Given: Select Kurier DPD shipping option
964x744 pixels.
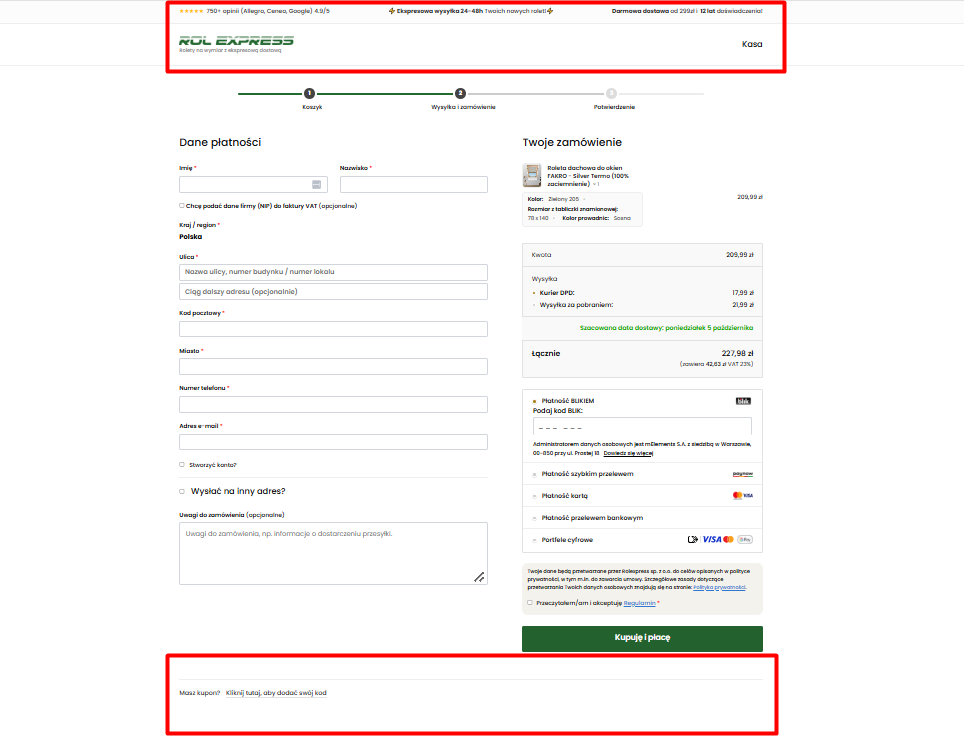Looking at the screenshot, I should tap(534, 293).
